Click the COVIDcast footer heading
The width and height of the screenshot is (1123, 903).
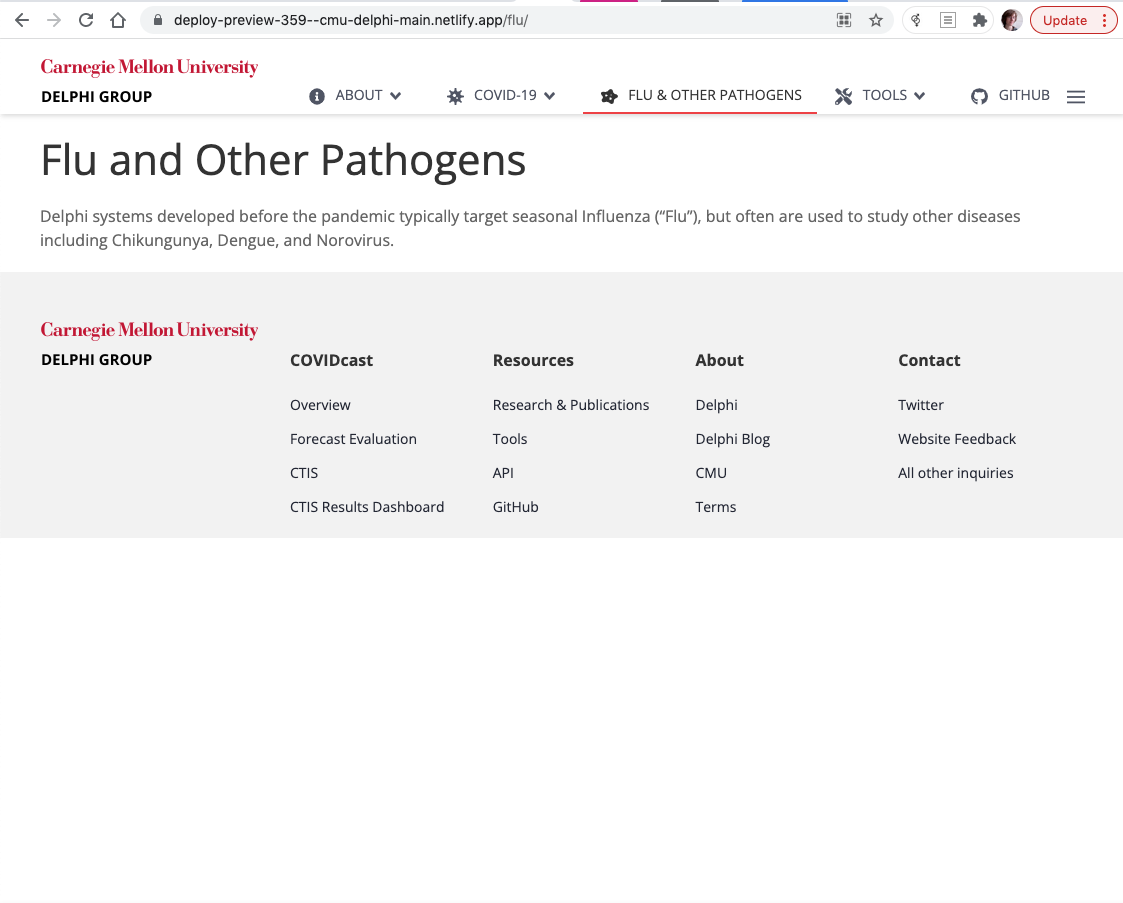point(332,360)
